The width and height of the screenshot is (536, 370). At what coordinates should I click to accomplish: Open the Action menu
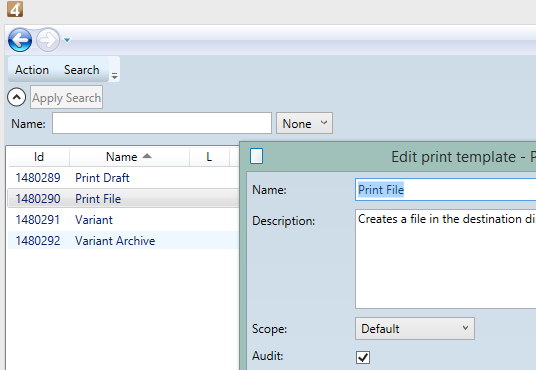pos(32,70)
